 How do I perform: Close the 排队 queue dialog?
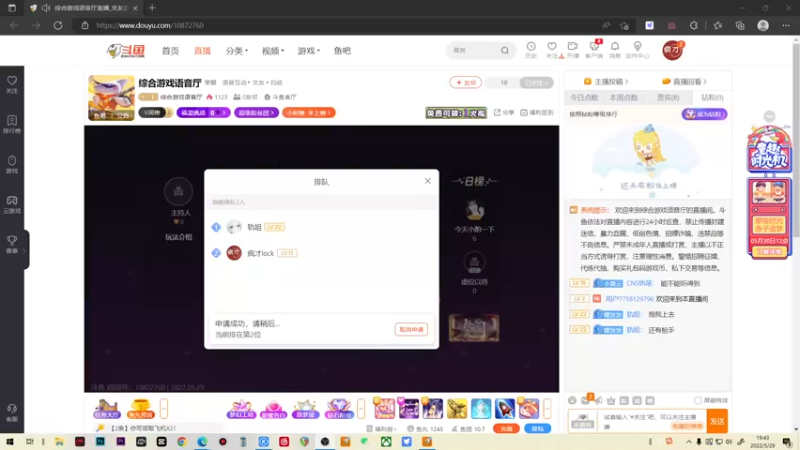click(428, 181)
